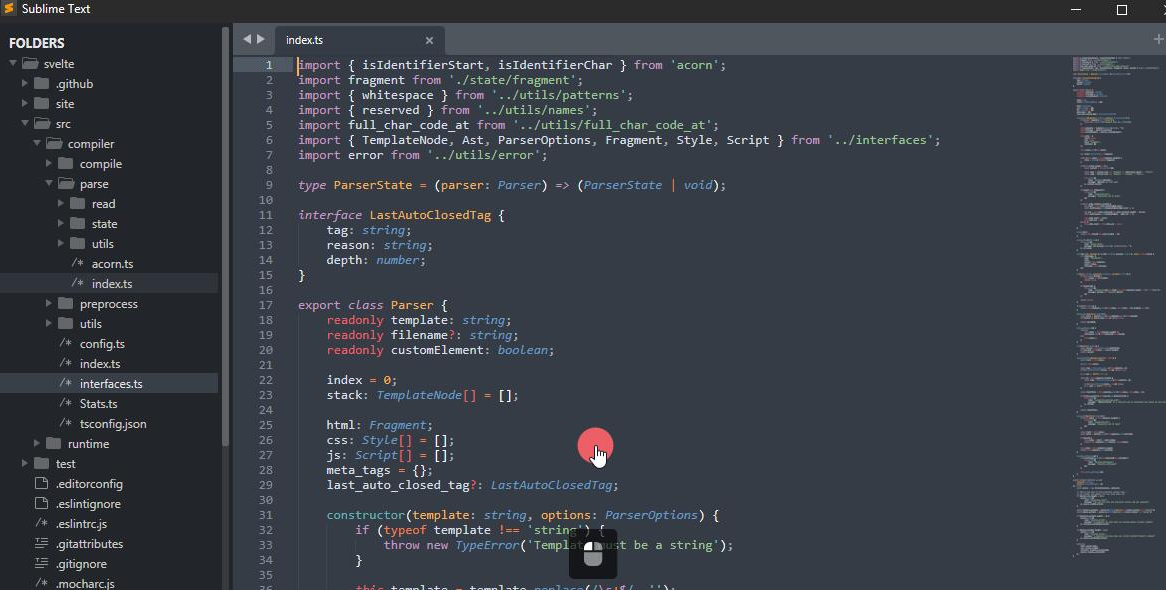Open tsconfig.json file

point(113,424)
